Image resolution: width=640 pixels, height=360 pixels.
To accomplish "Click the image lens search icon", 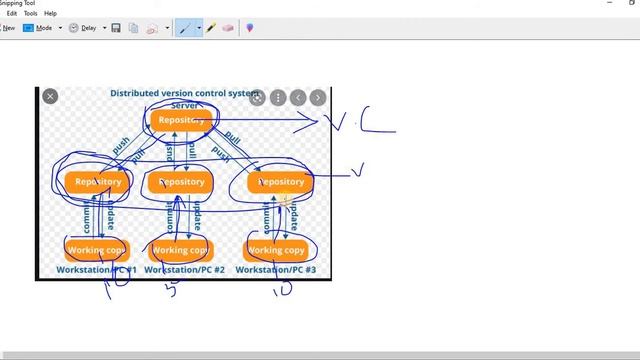I will pyautogui.click(x=258, y=98).
